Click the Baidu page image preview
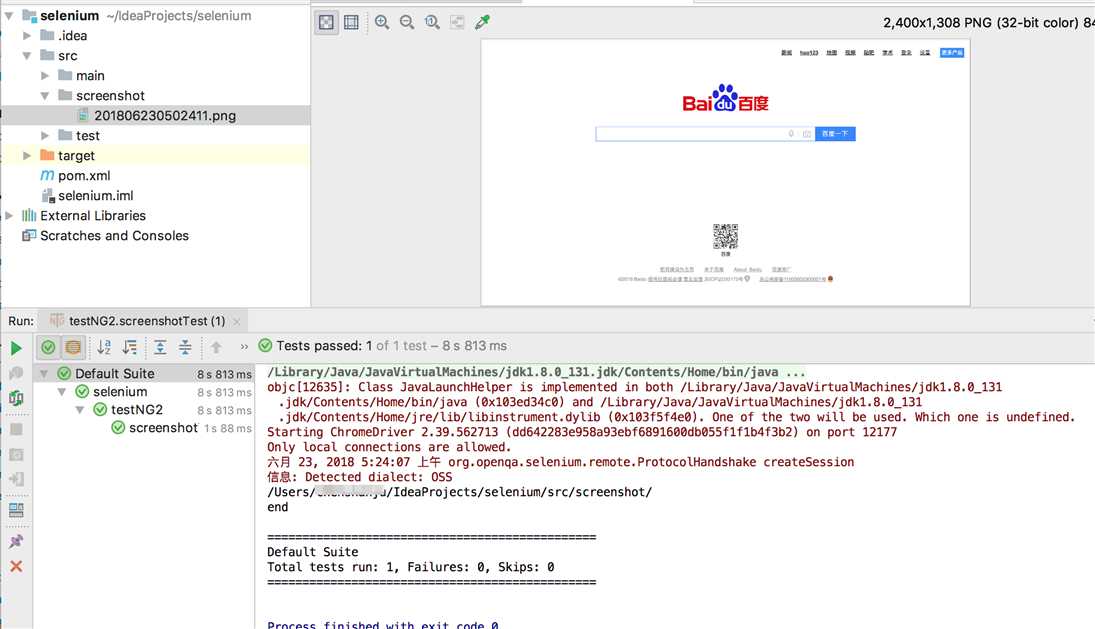Viewport: 1095px width, 629px height. coord(725,172)
